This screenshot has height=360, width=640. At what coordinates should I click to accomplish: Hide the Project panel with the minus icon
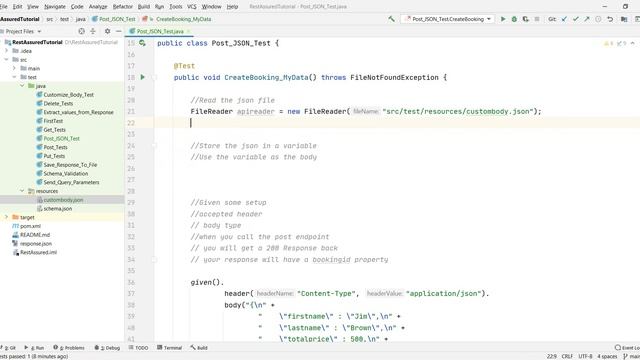118,31
